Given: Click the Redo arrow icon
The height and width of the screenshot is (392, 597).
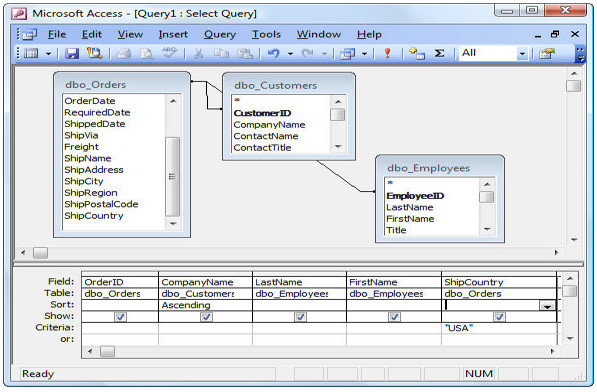Looking at the screenshot, I should click(308, 53).
